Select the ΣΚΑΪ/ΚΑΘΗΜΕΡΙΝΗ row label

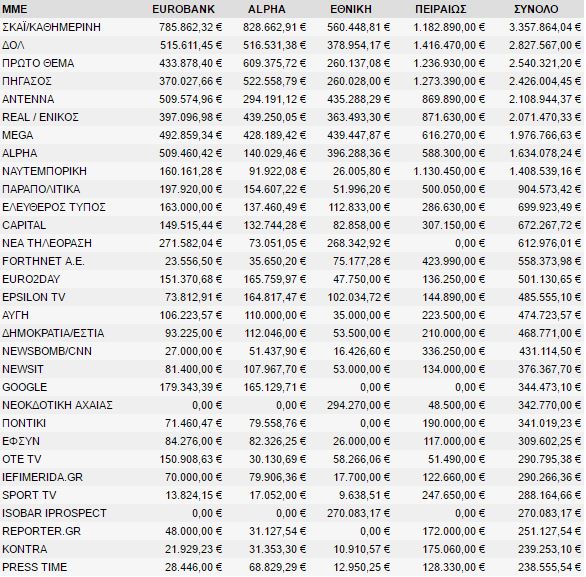click(x=52, y=27)
